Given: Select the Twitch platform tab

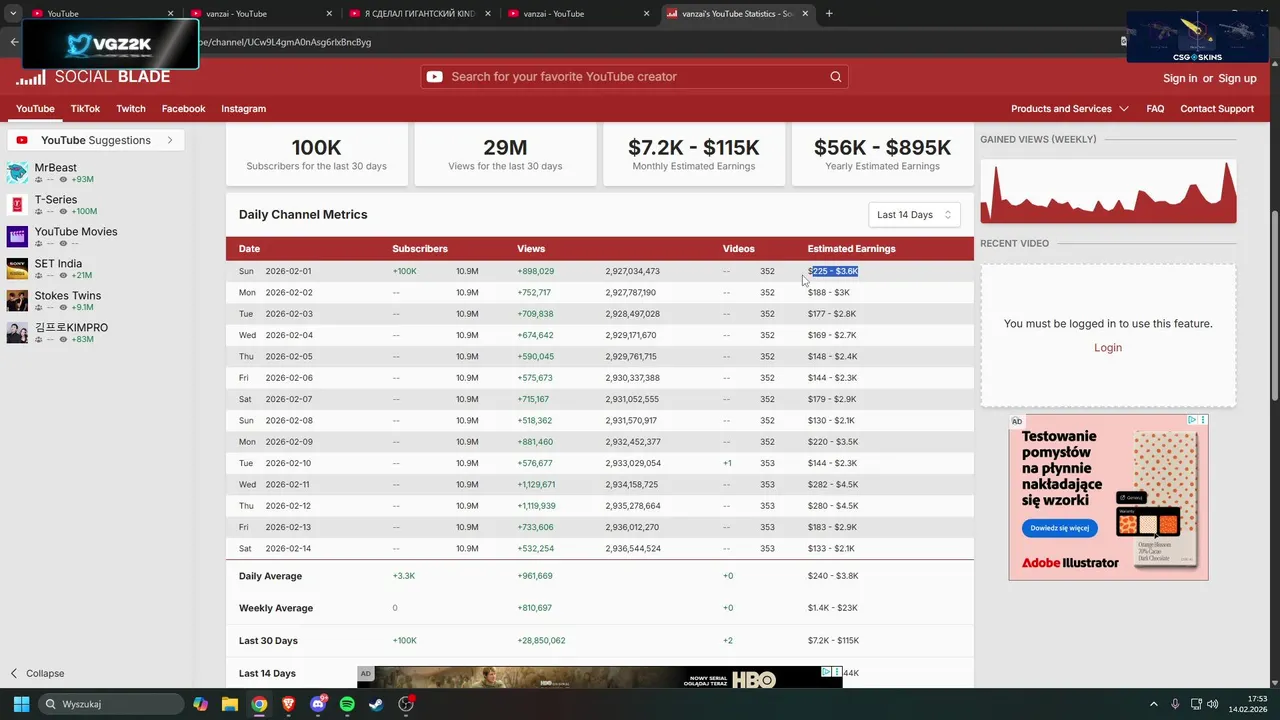Looking at the screenshot, I should 131,108.
